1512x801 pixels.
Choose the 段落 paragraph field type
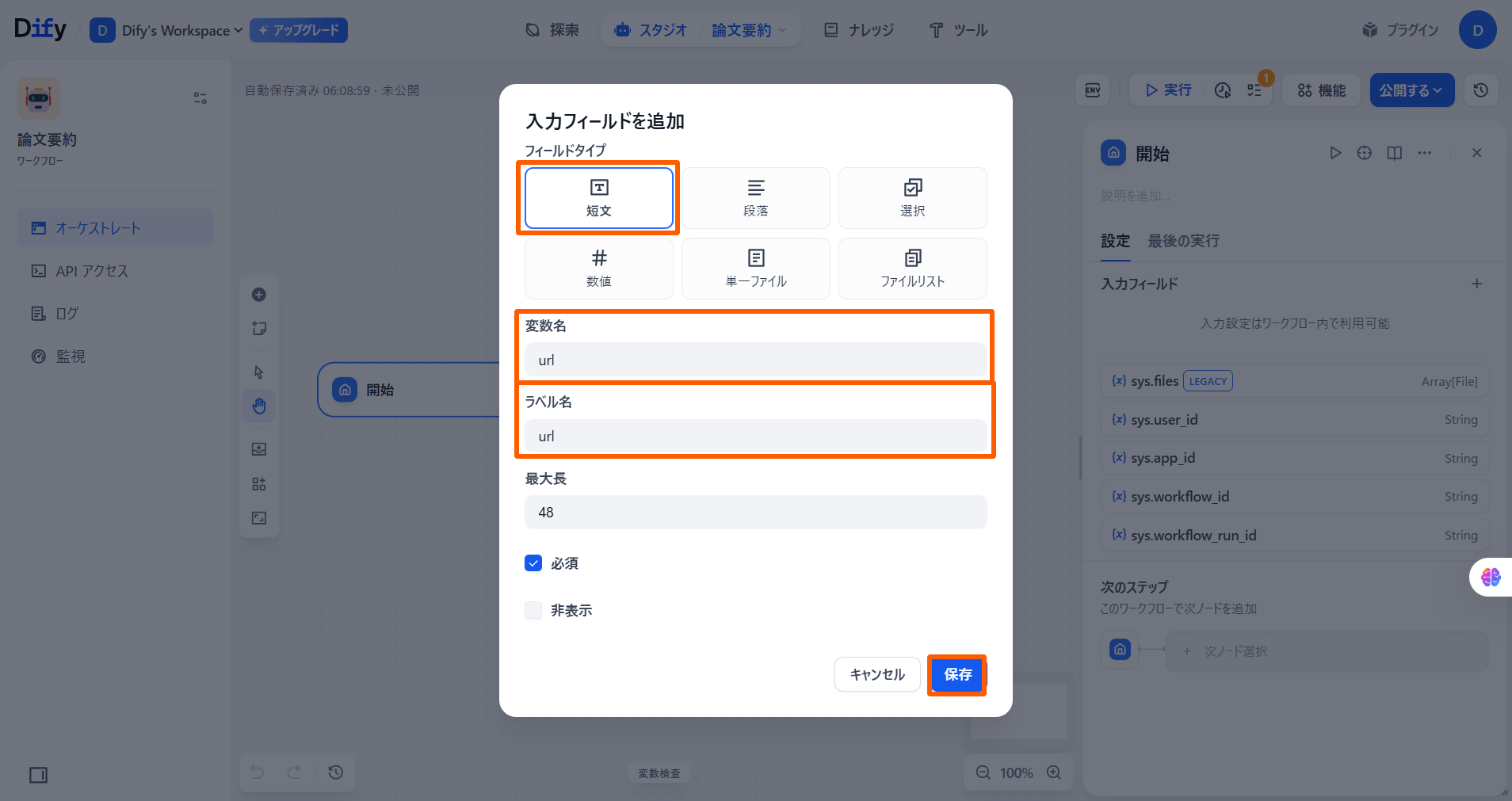(x=755, y=198)
